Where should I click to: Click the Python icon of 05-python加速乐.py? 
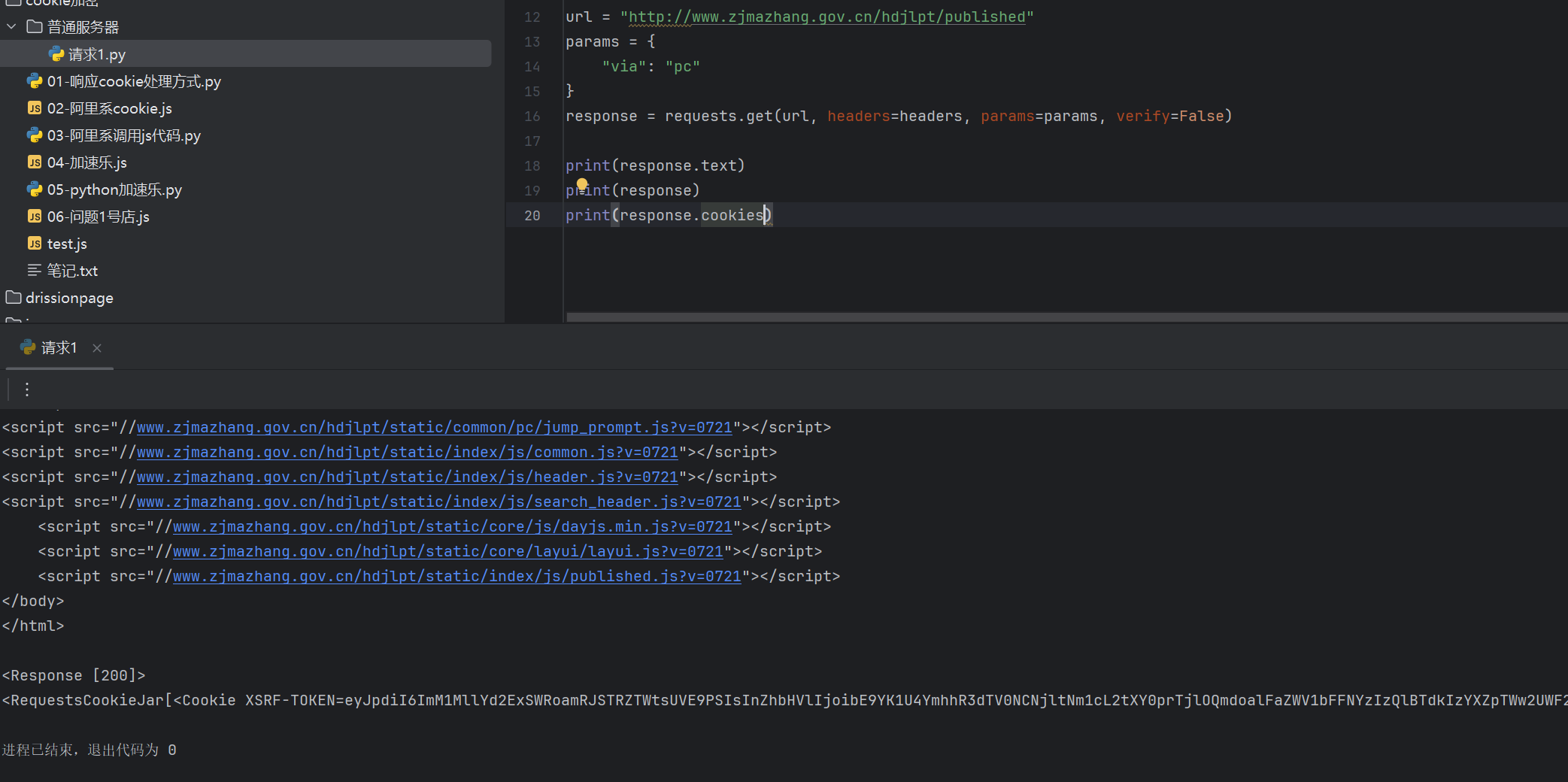(x=35, y=189)
